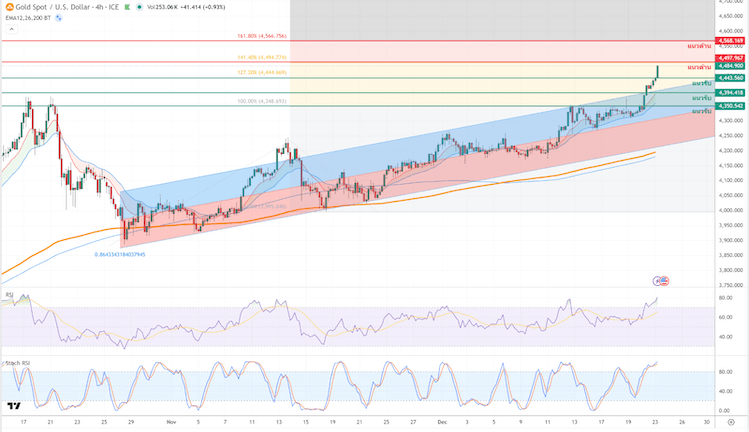Viewport: 749px width, 432px height.
Task: Click the Gold Spot symbol logo icon
Action: tap(9, 6)
